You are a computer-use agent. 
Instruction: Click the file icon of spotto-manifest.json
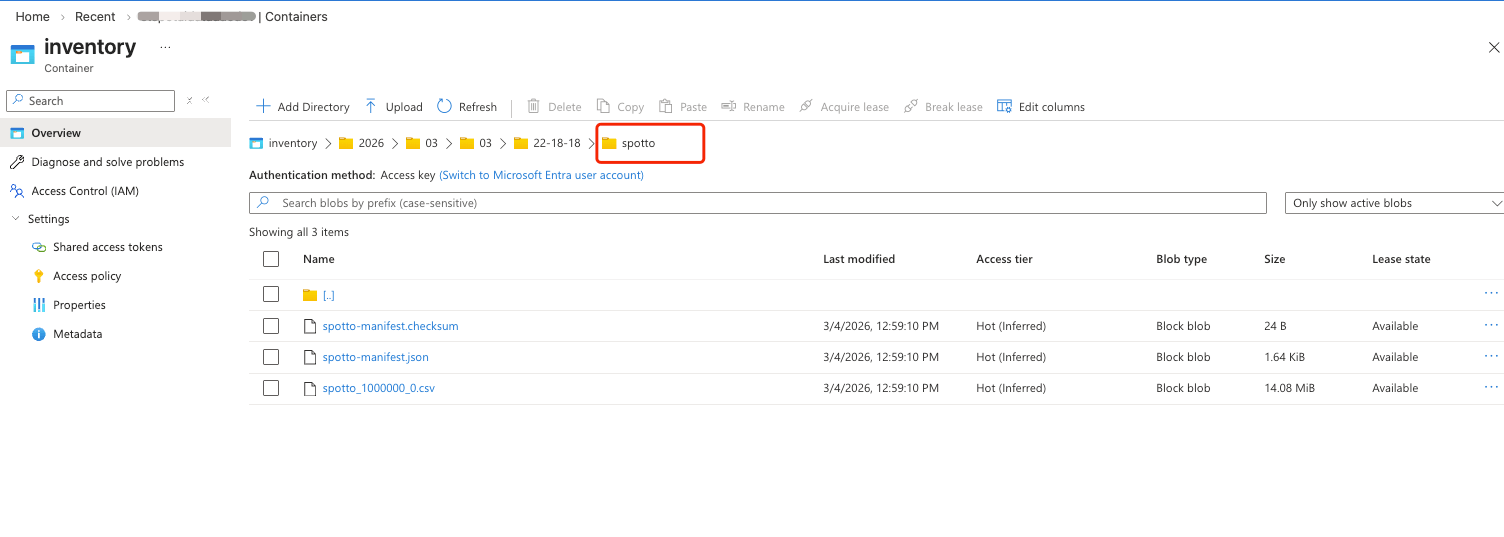(x=310, y=357)
